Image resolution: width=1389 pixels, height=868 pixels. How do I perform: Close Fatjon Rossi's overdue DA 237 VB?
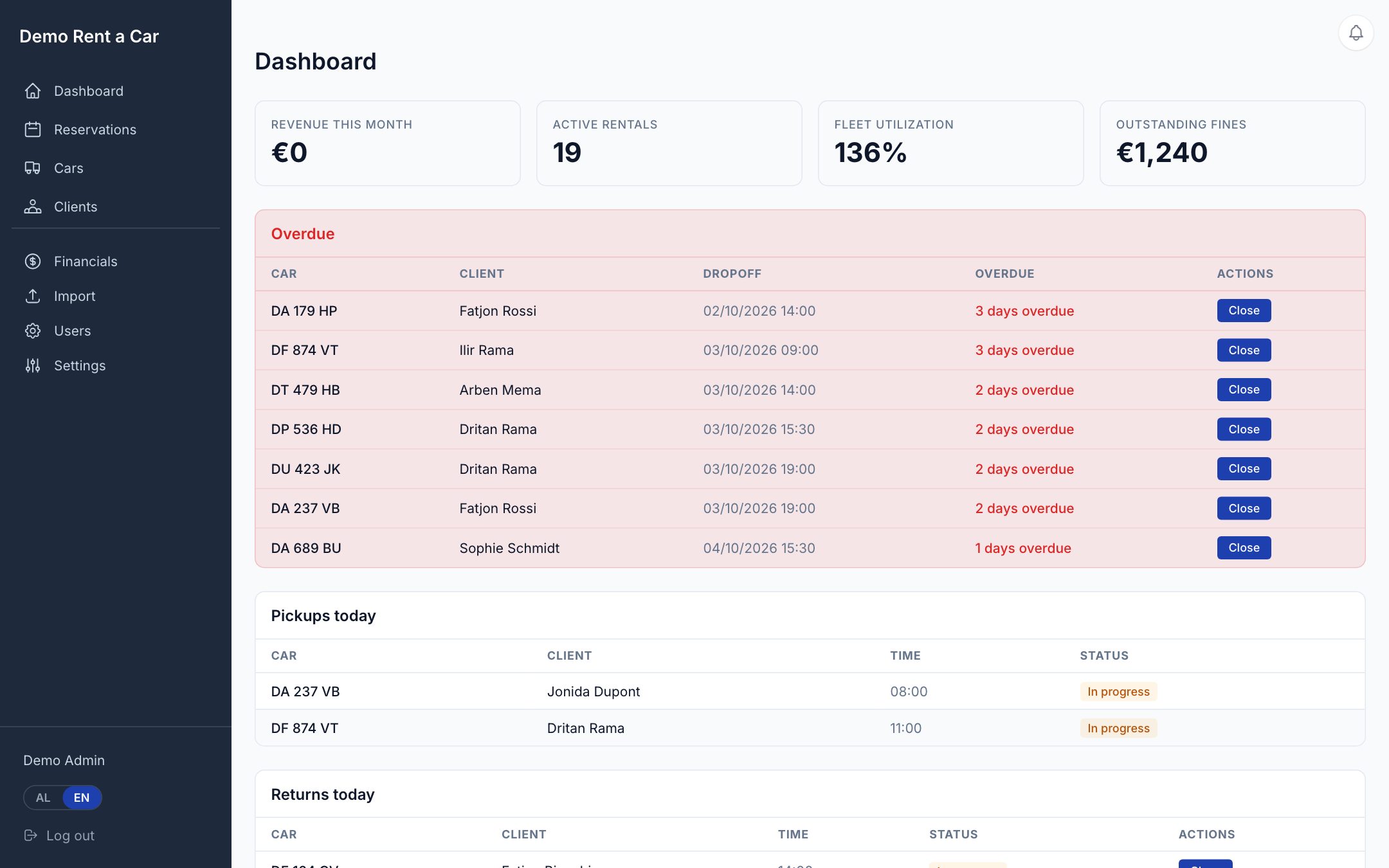(x=1244, y=509)
